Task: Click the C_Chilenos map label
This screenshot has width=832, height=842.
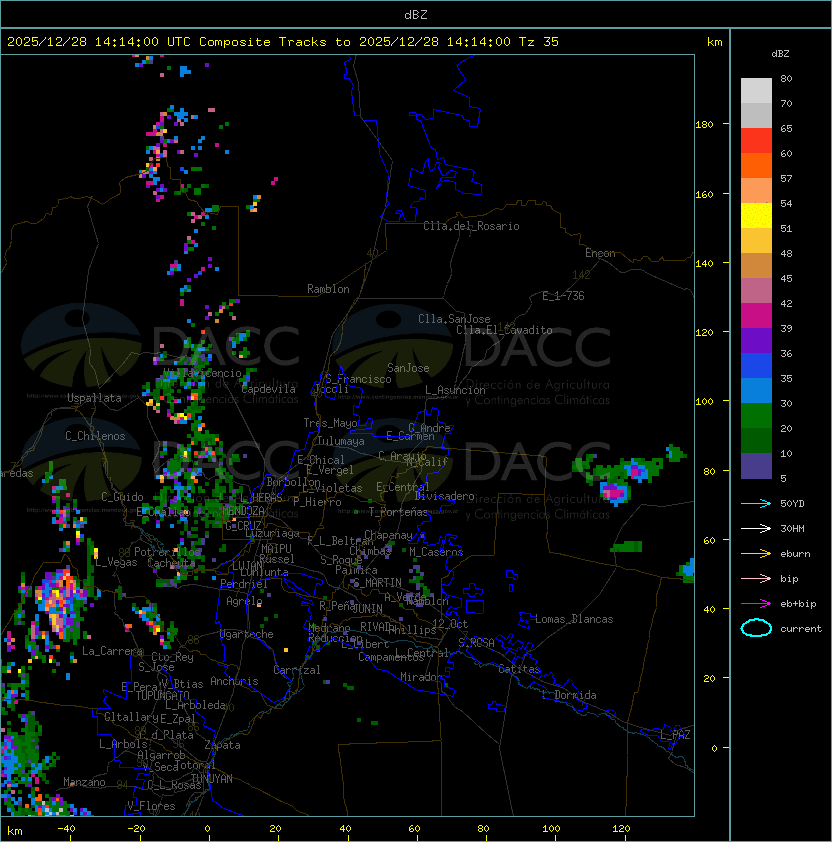Action: [x=95, y=436]
